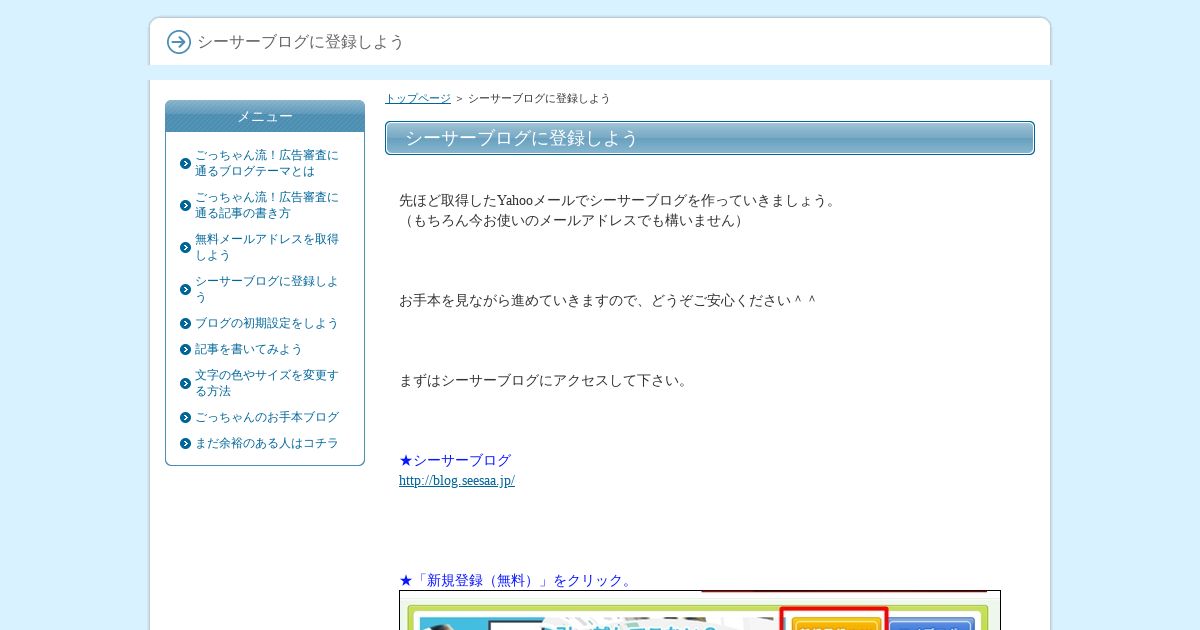Click the tutorial screenshot image at bottom

700,610
